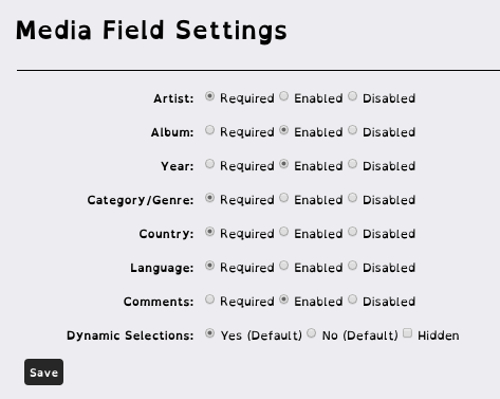This screenshot has height=399, width=500.
Task: Disable the Language field
Action: [353, 265]
